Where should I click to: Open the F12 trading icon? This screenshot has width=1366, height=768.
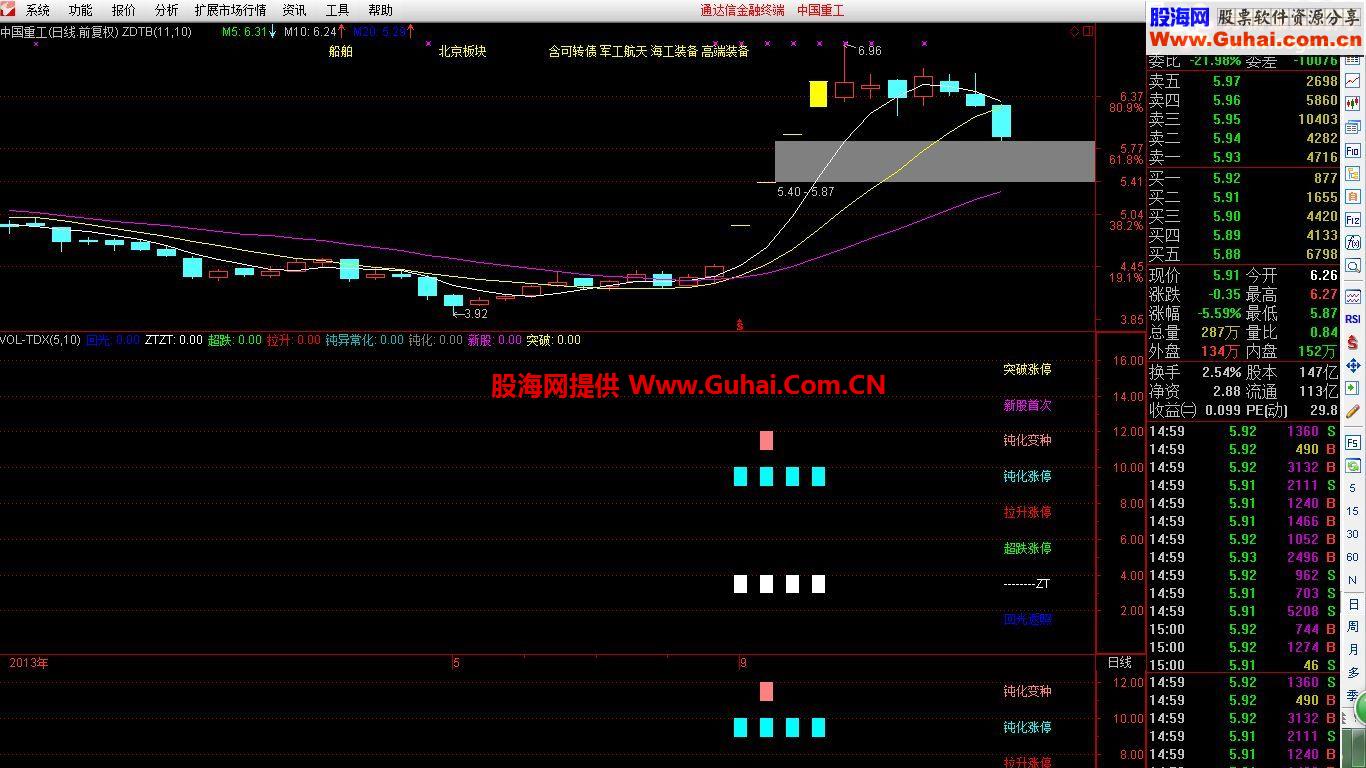1353,220
